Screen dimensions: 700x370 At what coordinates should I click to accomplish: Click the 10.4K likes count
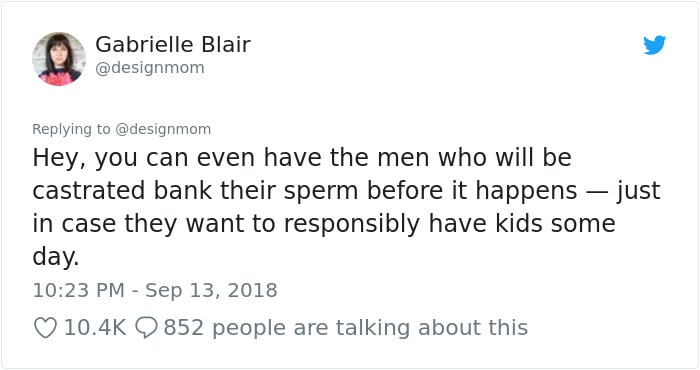pos(95,328)
